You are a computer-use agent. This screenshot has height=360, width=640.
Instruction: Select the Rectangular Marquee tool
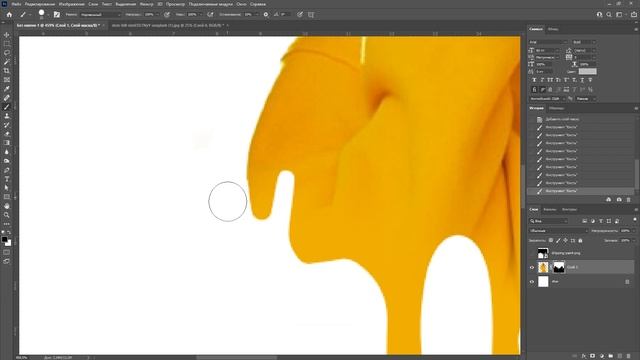point(7,44)
